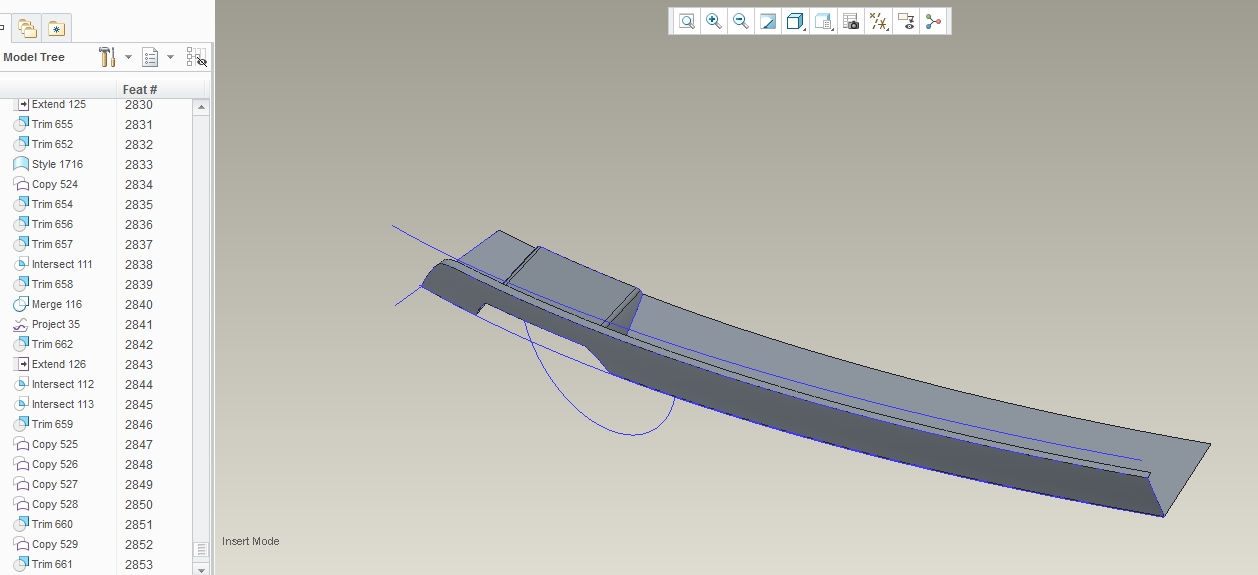The height and width of the screenshot is (575, 1258).
Task: Click feature number 2833 cell
Action: point(139,165)
